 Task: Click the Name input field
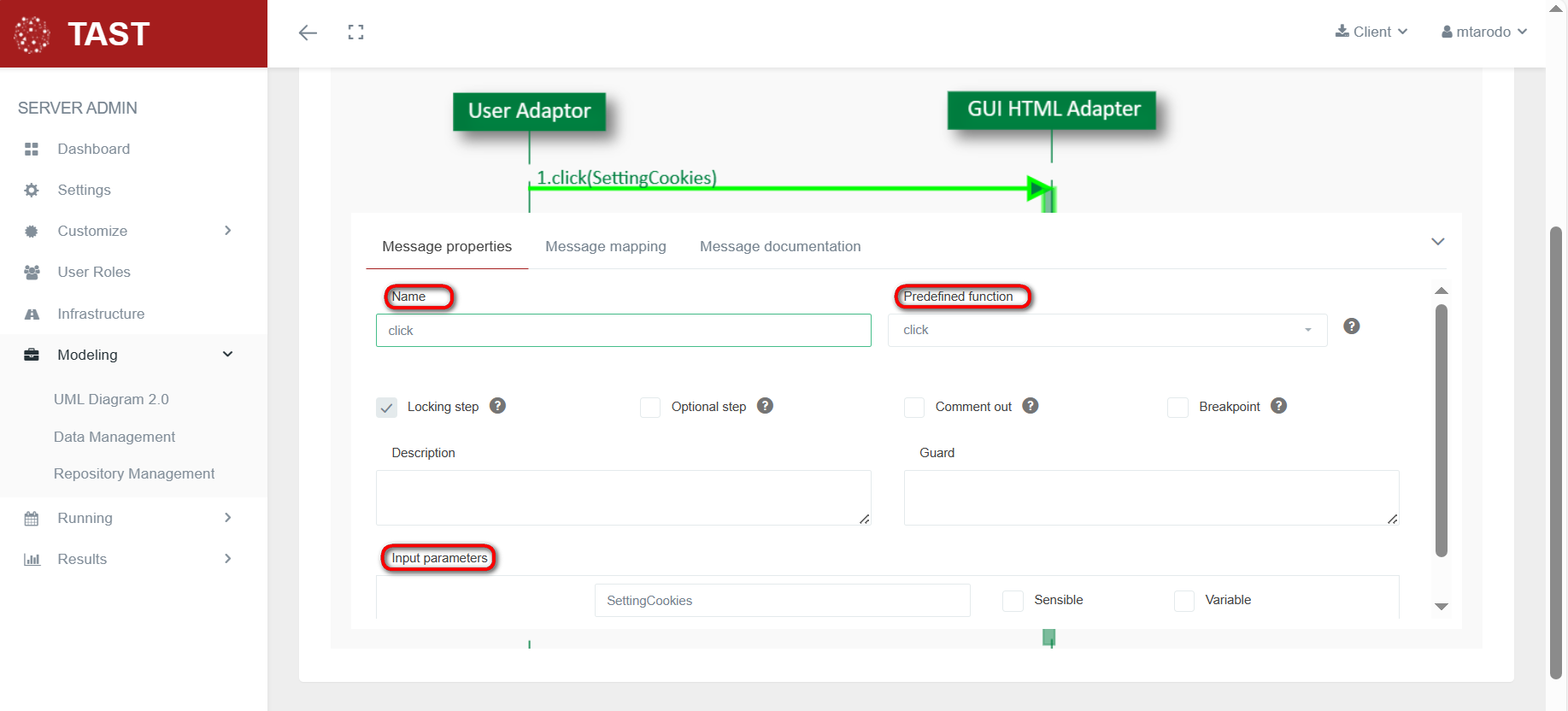pos(623,331)
